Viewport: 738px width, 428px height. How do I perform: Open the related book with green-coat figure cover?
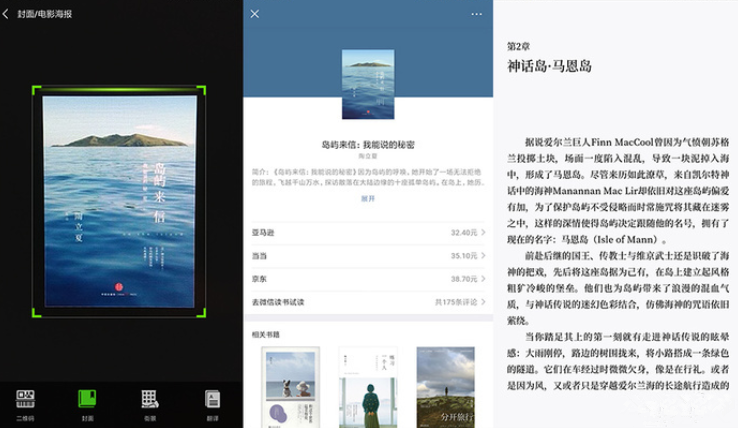[x=368, y=387]
